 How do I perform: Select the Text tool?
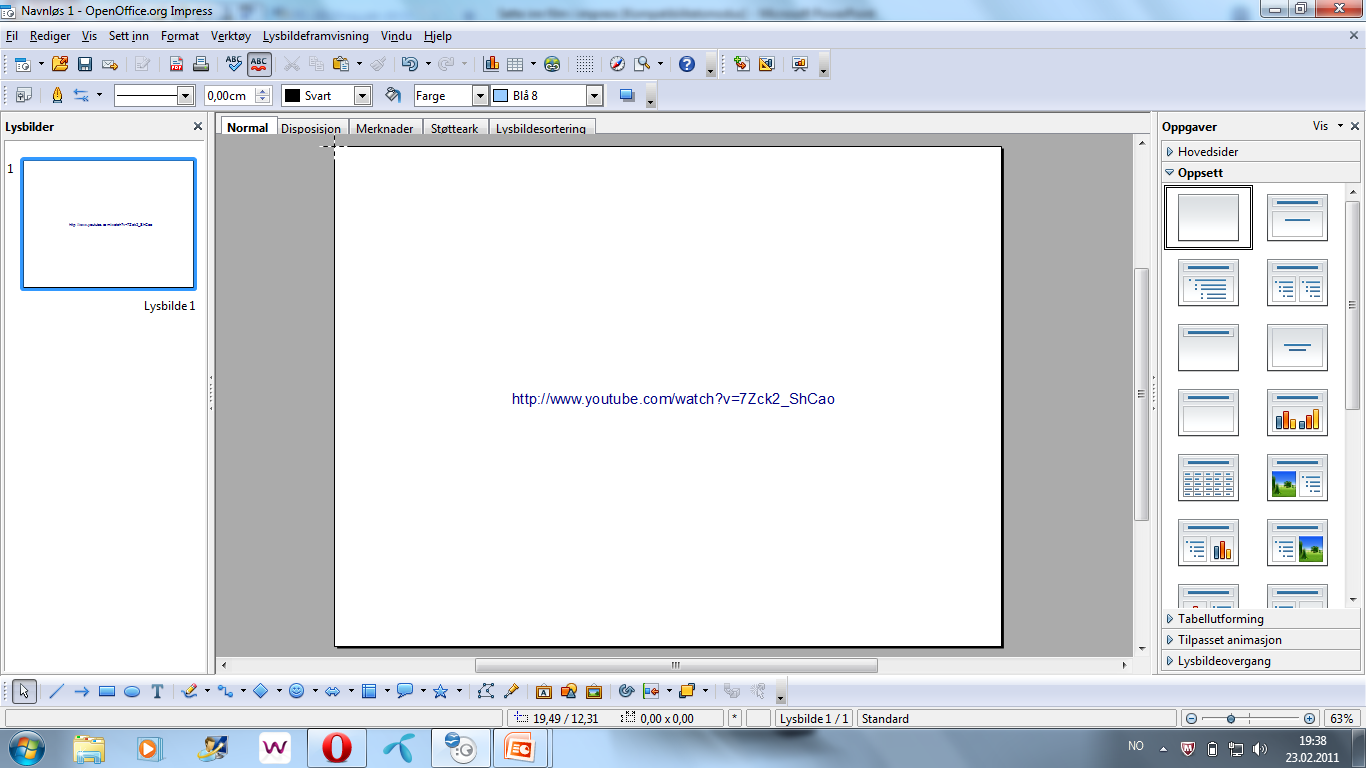(x=157, y=691)
